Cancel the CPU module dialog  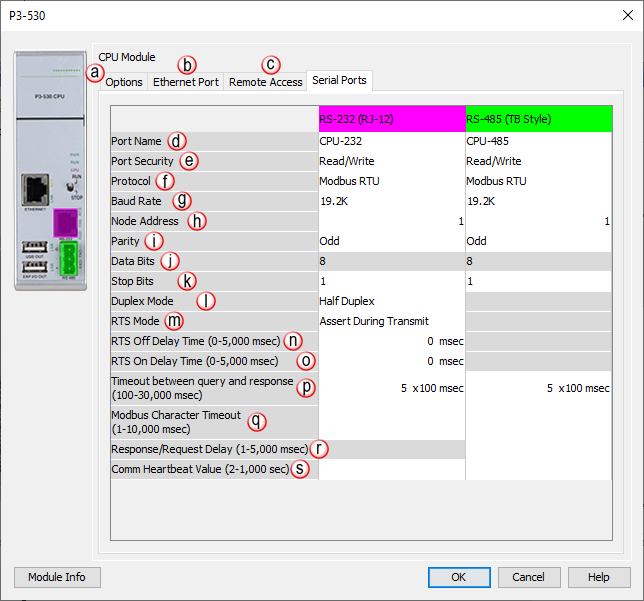point(528,577)
